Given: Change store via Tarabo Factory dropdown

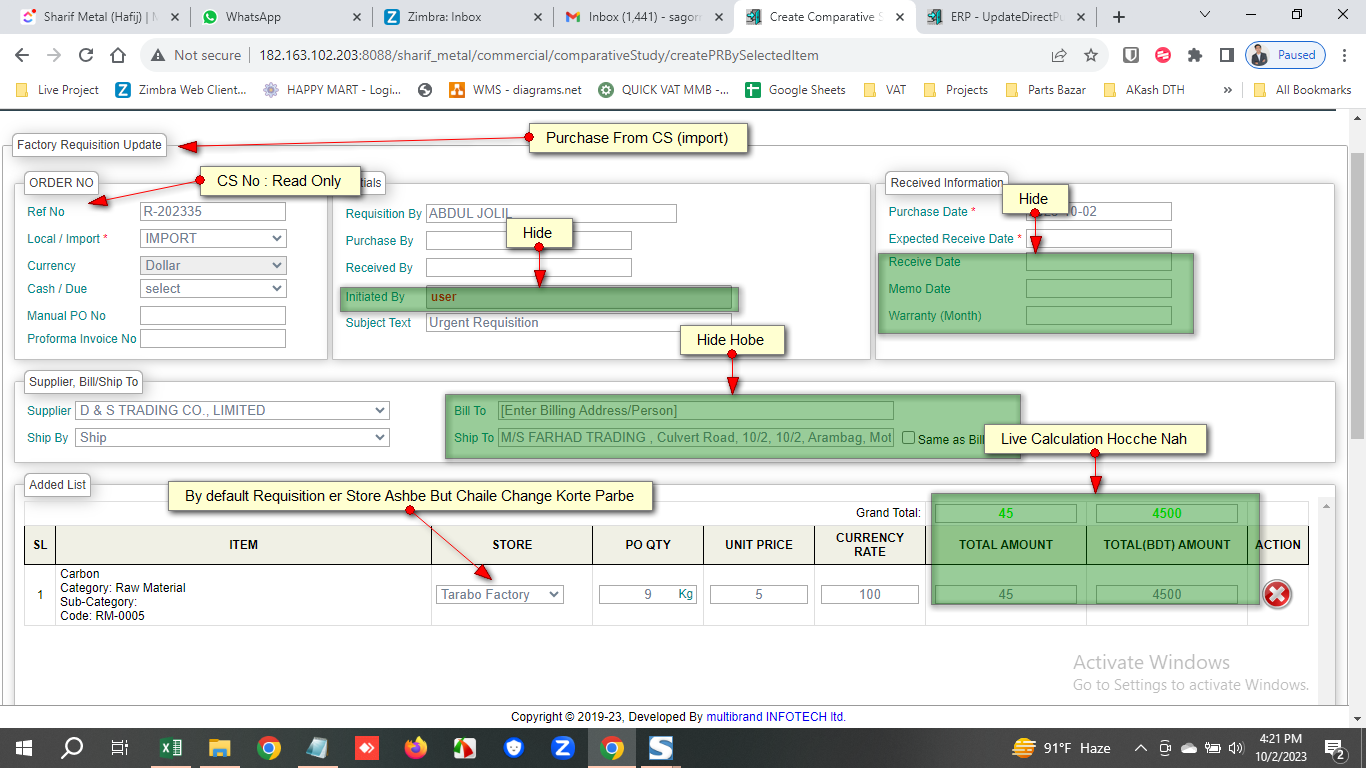Looking at the screenshot, I should 499,594.
